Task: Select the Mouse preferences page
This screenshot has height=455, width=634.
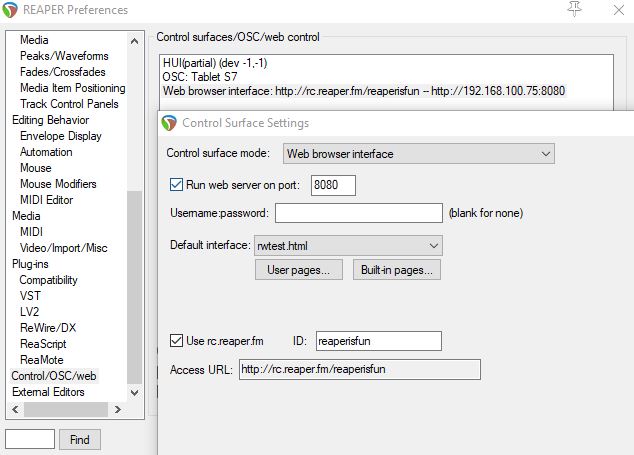Action: pos(36,168)
